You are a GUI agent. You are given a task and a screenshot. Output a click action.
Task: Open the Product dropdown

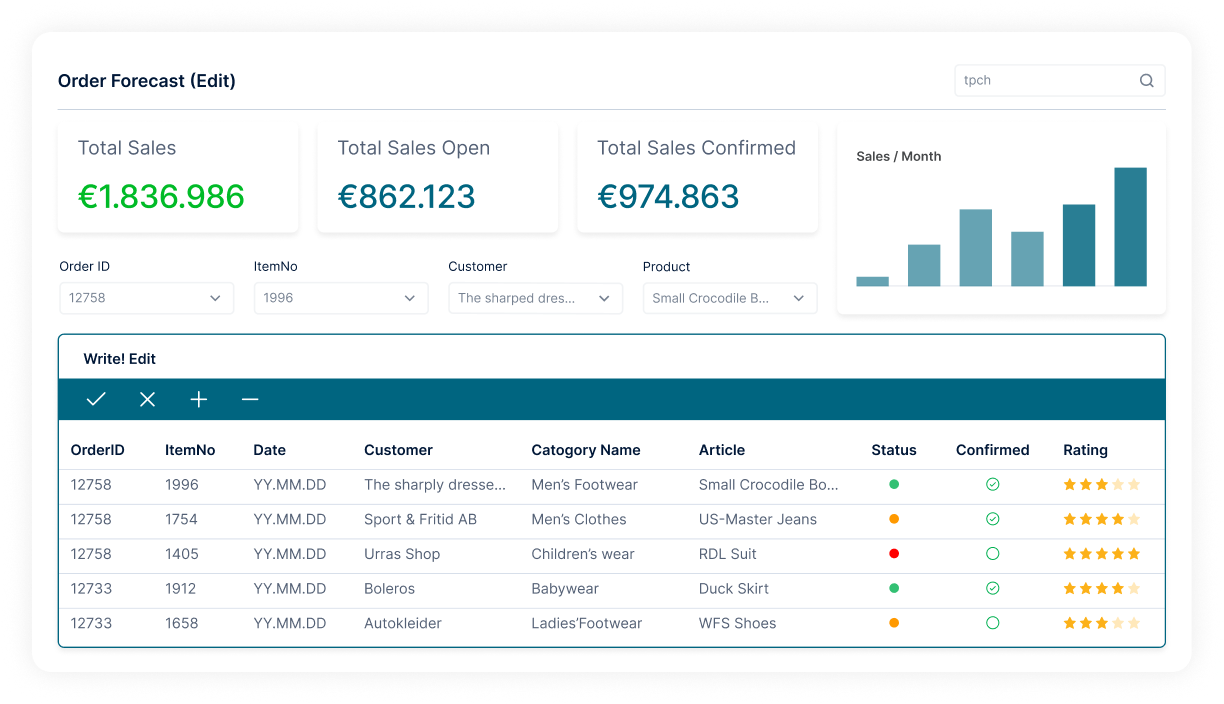click(x=729, y=298)
